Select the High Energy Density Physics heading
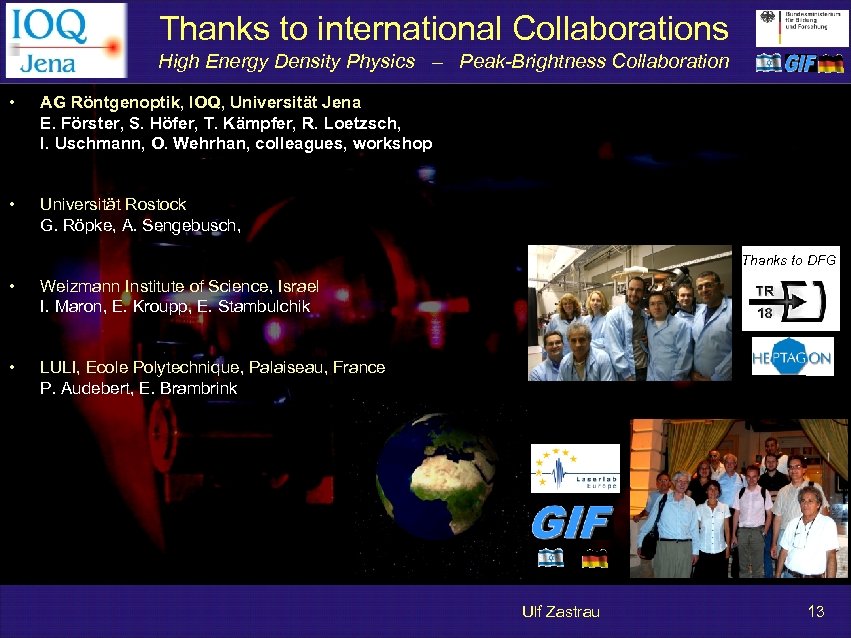The height and width of the screenshot is (638, 851). [x=288, y=61]
